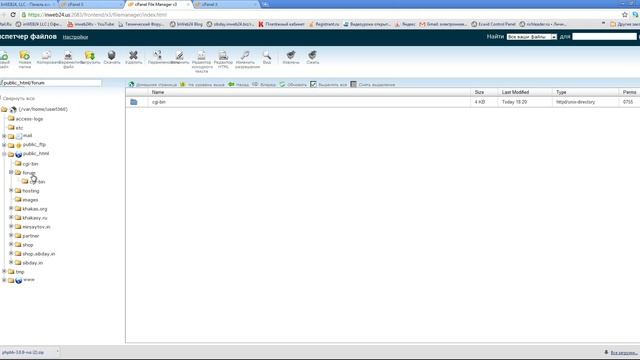Image resolution: width=640 pixels, height=360 pixels.
Task: Collapse the forum folder node
Action: [11, 172]
